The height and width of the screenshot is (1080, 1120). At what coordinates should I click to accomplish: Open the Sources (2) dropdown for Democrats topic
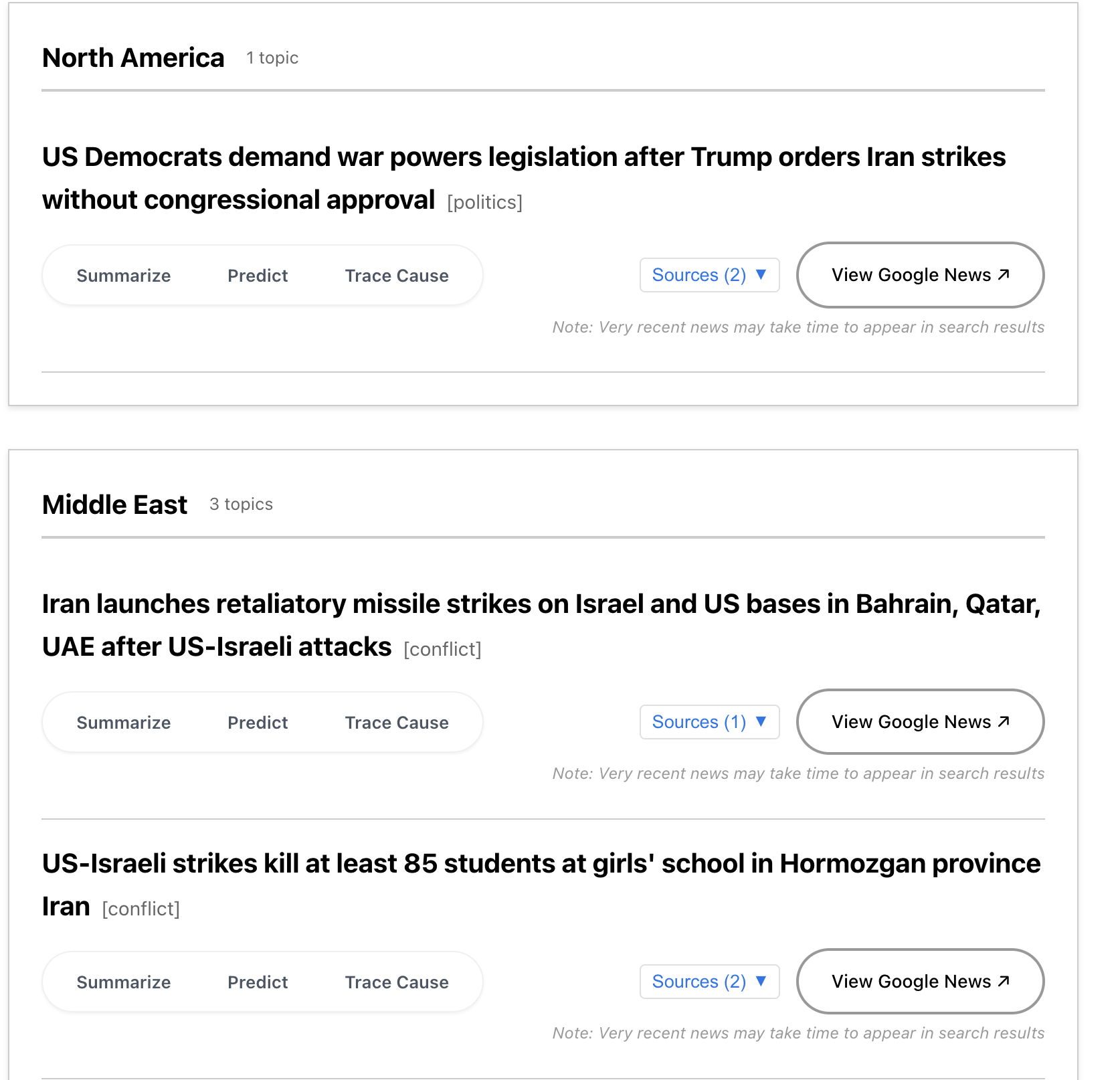click(709, 275)
